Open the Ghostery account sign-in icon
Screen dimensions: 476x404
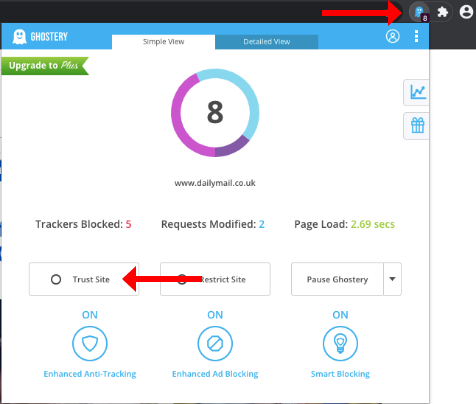(393, 36)
